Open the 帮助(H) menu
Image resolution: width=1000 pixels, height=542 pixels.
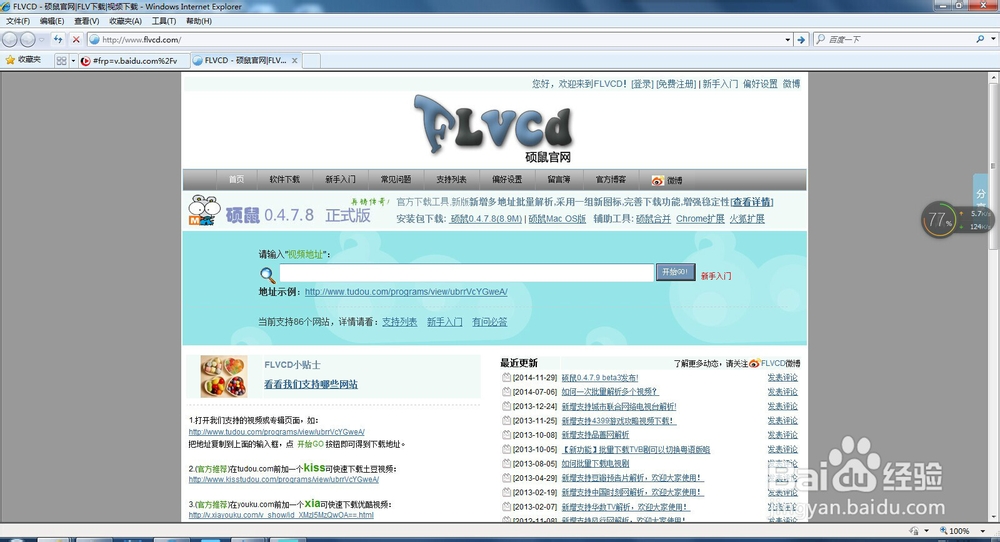(199, 21)
